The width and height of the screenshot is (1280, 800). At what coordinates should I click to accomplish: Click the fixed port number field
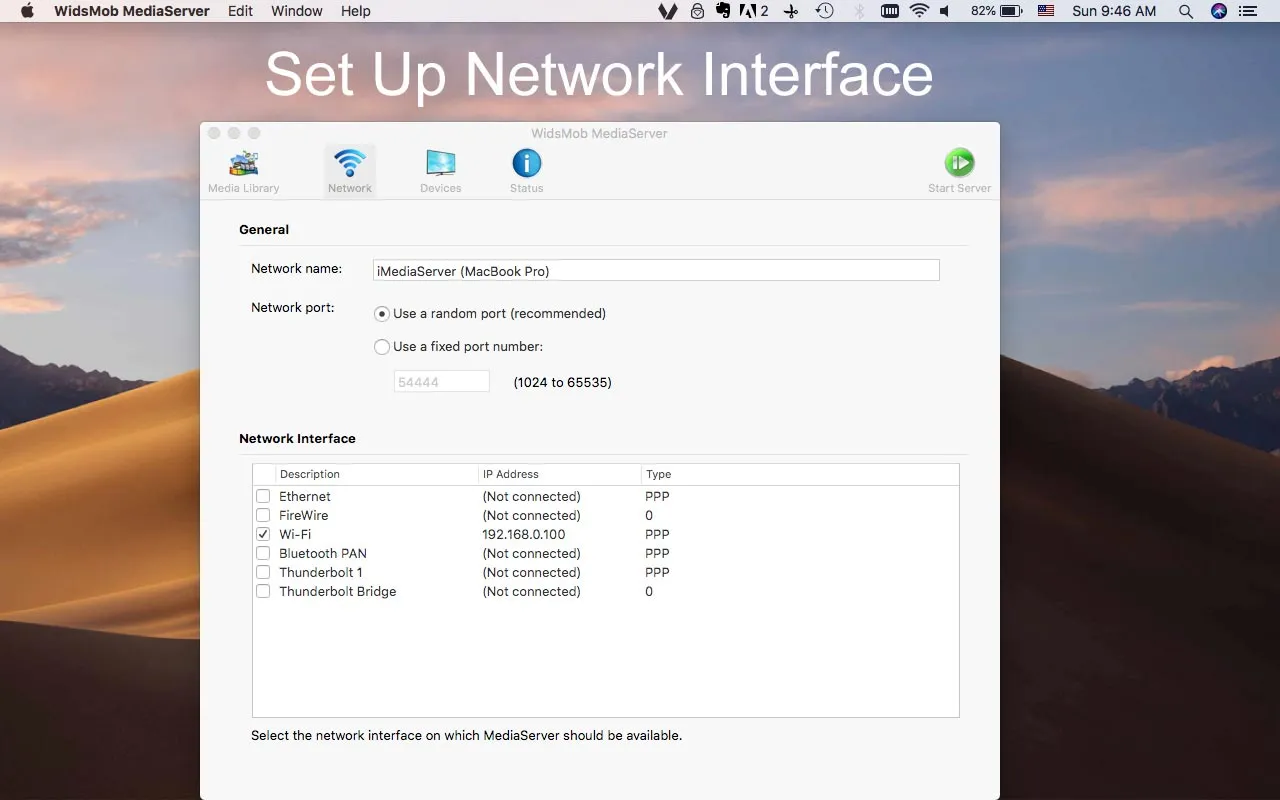(x=441, y=382)
